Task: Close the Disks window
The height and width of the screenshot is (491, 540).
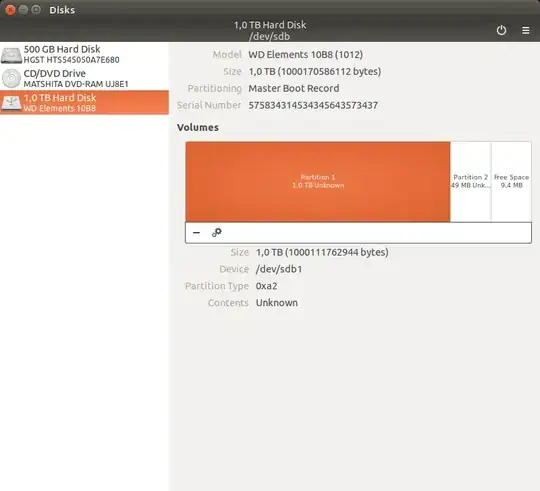Action: point(10,10)
